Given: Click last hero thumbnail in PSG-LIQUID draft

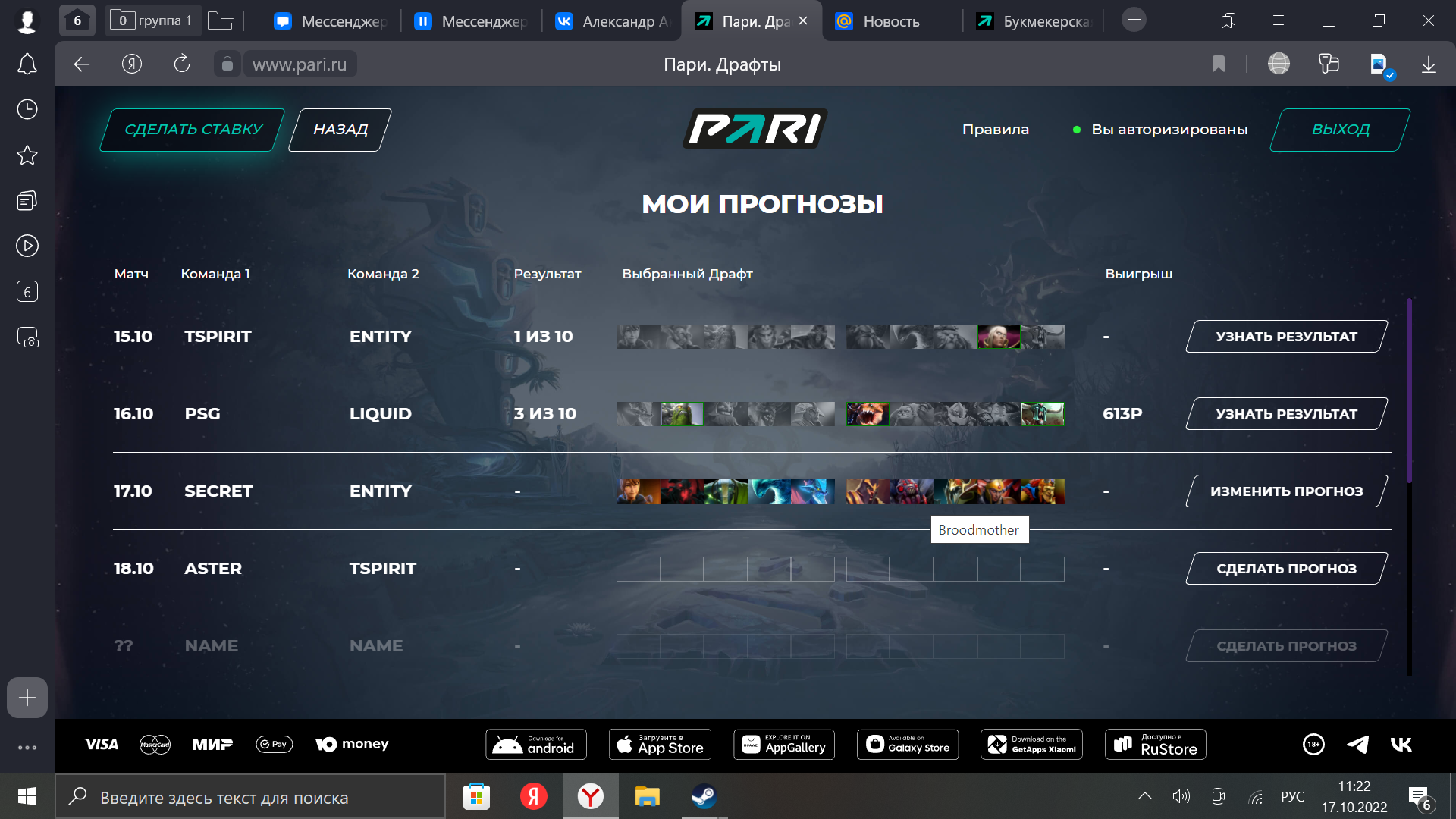Looking at the screenshot, I should coord(1043,414).
